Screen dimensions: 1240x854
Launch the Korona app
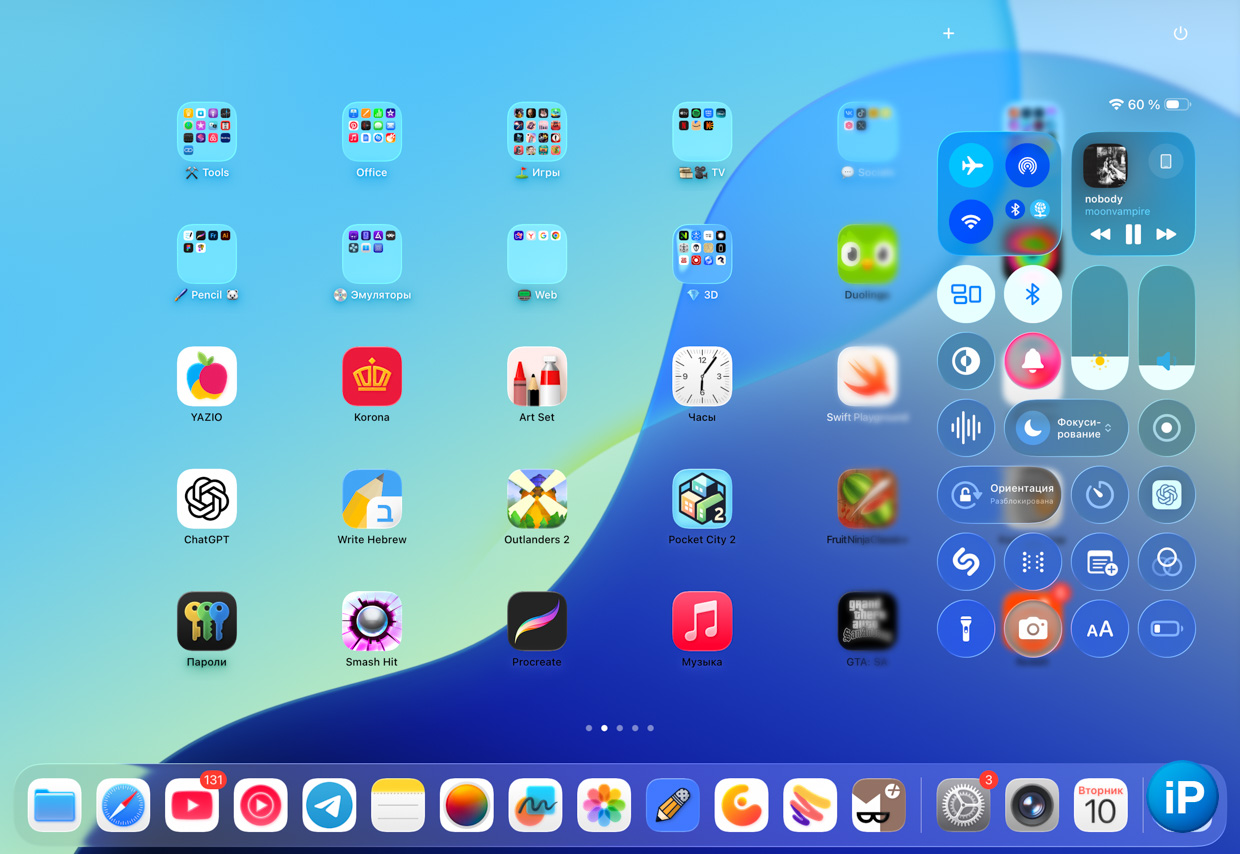pyautogui.click(x=372, y=376)
